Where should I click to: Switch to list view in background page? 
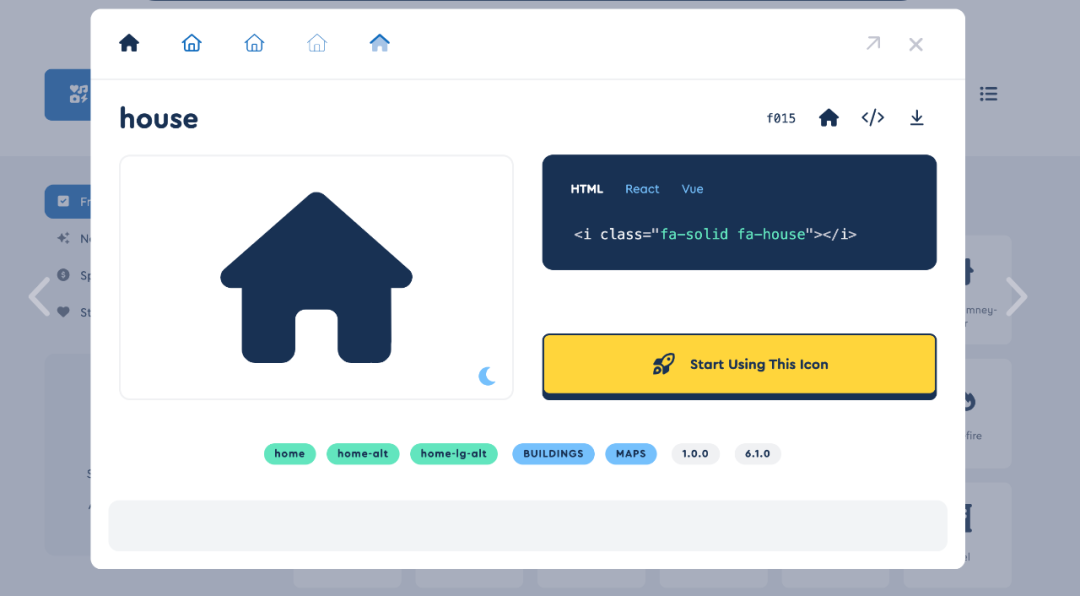click(x=988, y=94)
